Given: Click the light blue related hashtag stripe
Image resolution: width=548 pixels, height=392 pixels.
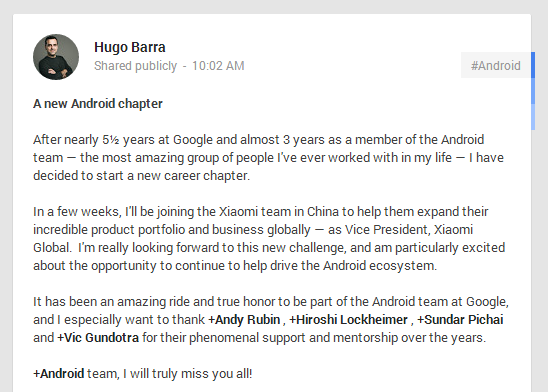Looking at the screenshot, I should [x=533, y=117].
